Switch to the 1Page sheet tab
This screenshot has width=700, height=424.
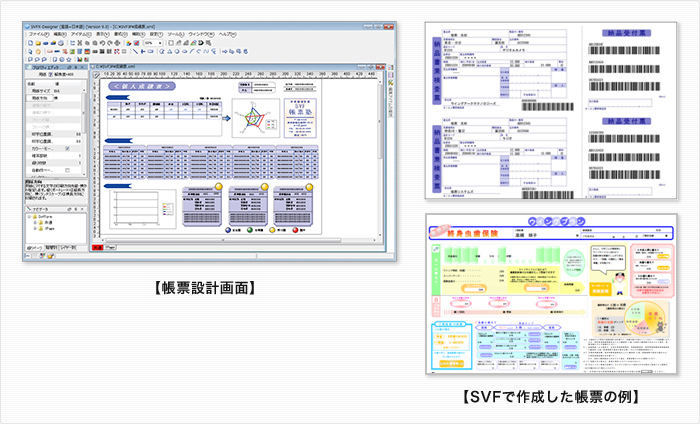click(x=110, y=245)
